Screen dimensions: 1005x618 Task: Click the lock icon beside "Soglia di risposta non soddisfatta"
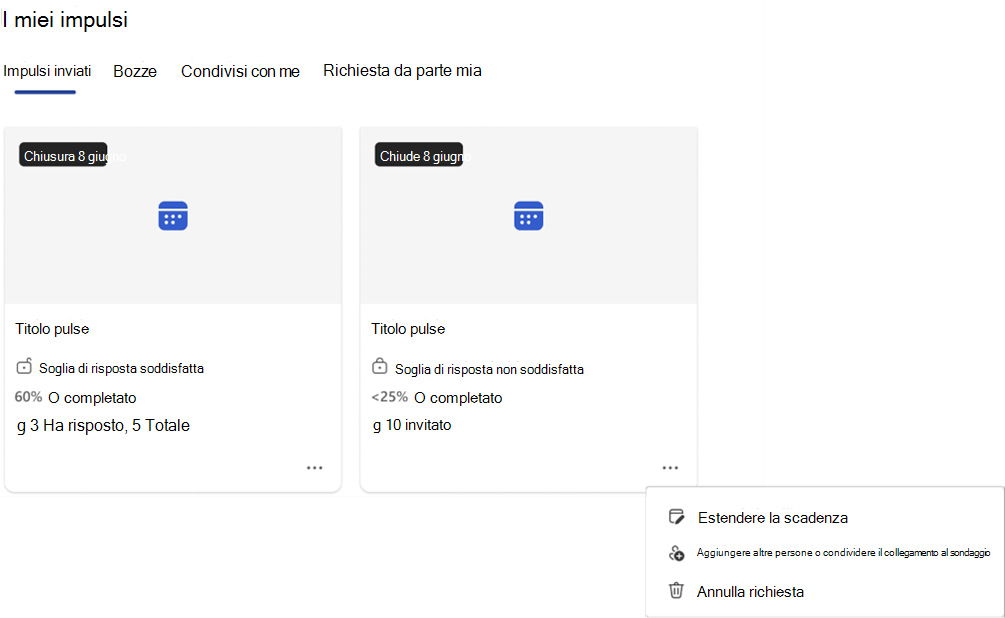coord(379,366)
